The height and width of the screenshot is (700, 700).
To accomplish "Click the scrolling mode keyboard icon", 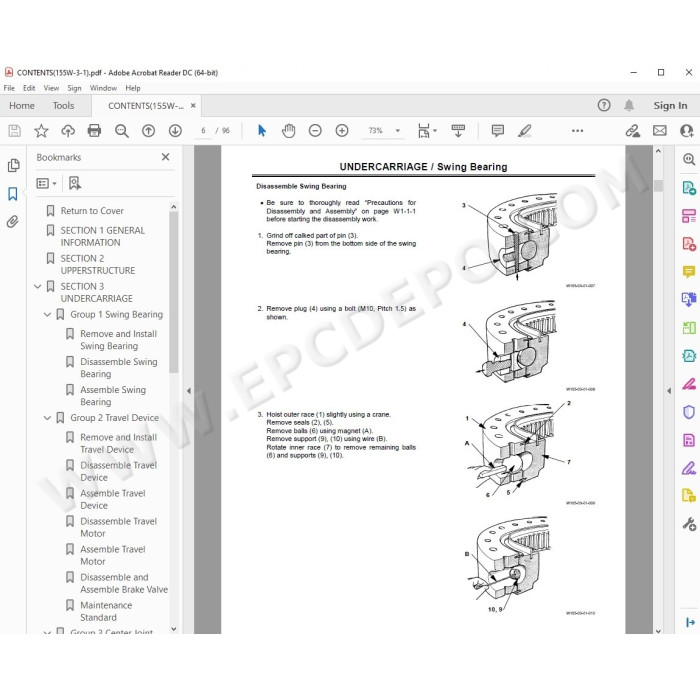I will pos(458,131).
